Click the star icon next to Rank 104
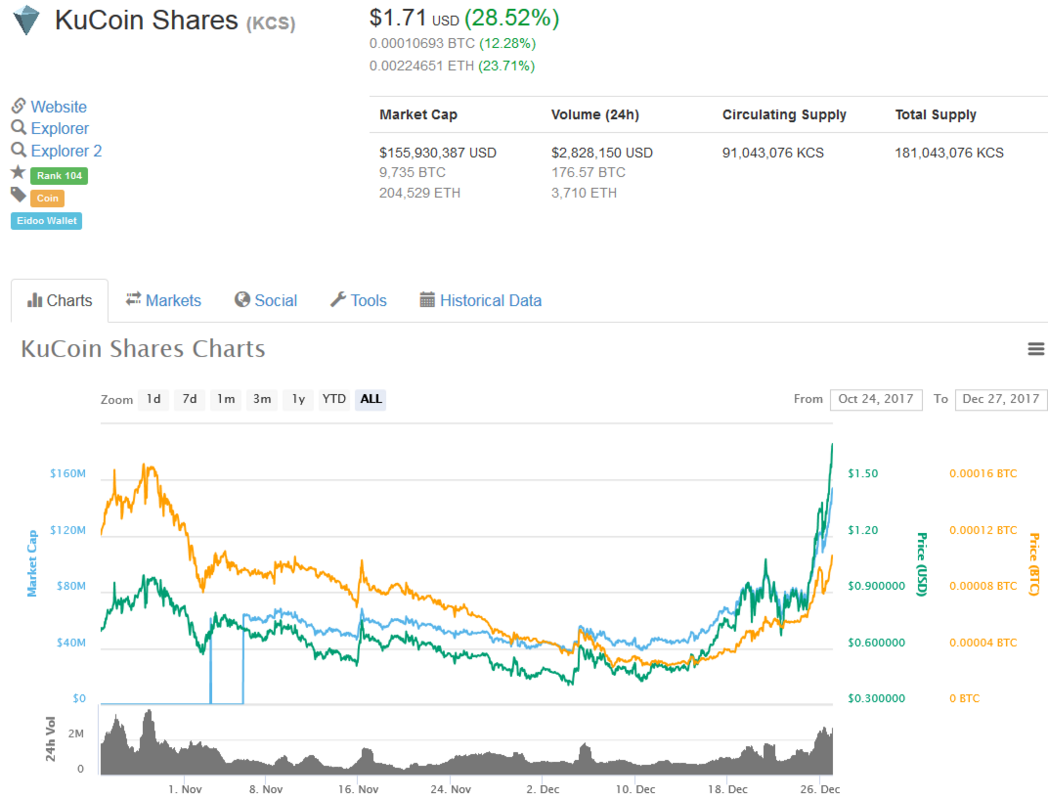 coord(18,172)
